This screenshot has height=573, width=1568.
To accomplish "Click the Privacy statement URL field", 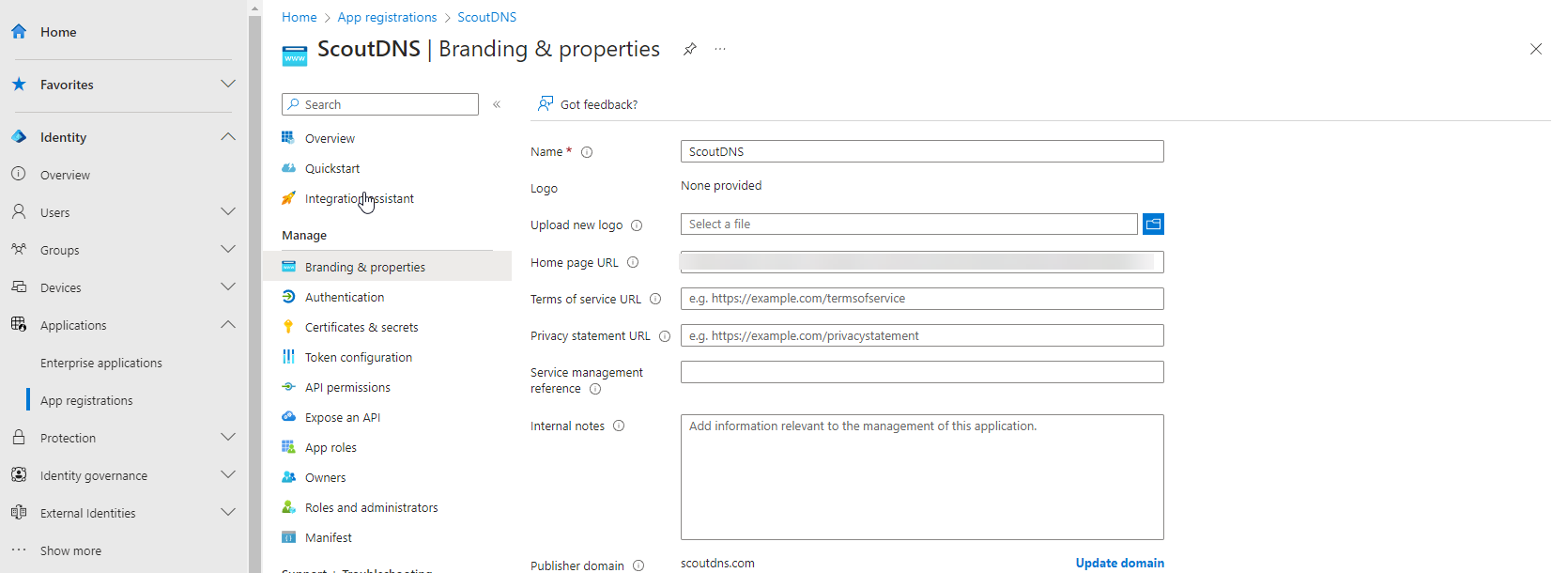I will 922,335.
